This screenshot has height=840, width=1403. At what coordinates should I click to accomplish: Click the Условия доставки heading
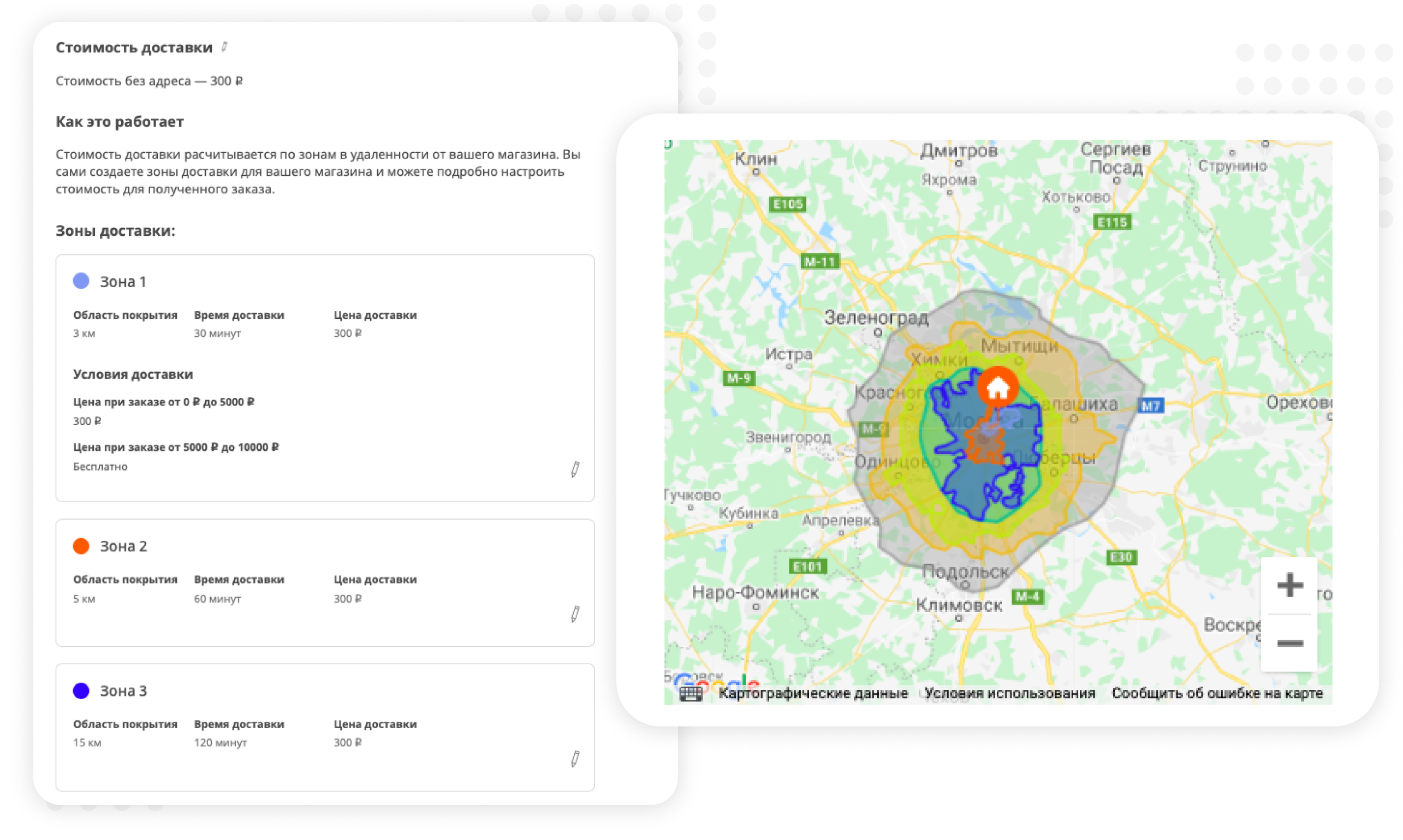(133, 374)
